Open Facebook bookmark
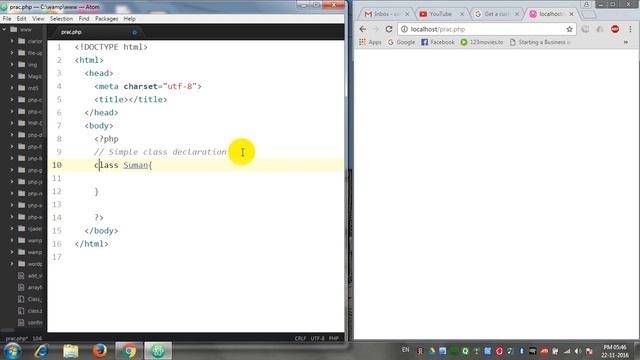Viewport: 640px width, 360px height. coord(438,42)
